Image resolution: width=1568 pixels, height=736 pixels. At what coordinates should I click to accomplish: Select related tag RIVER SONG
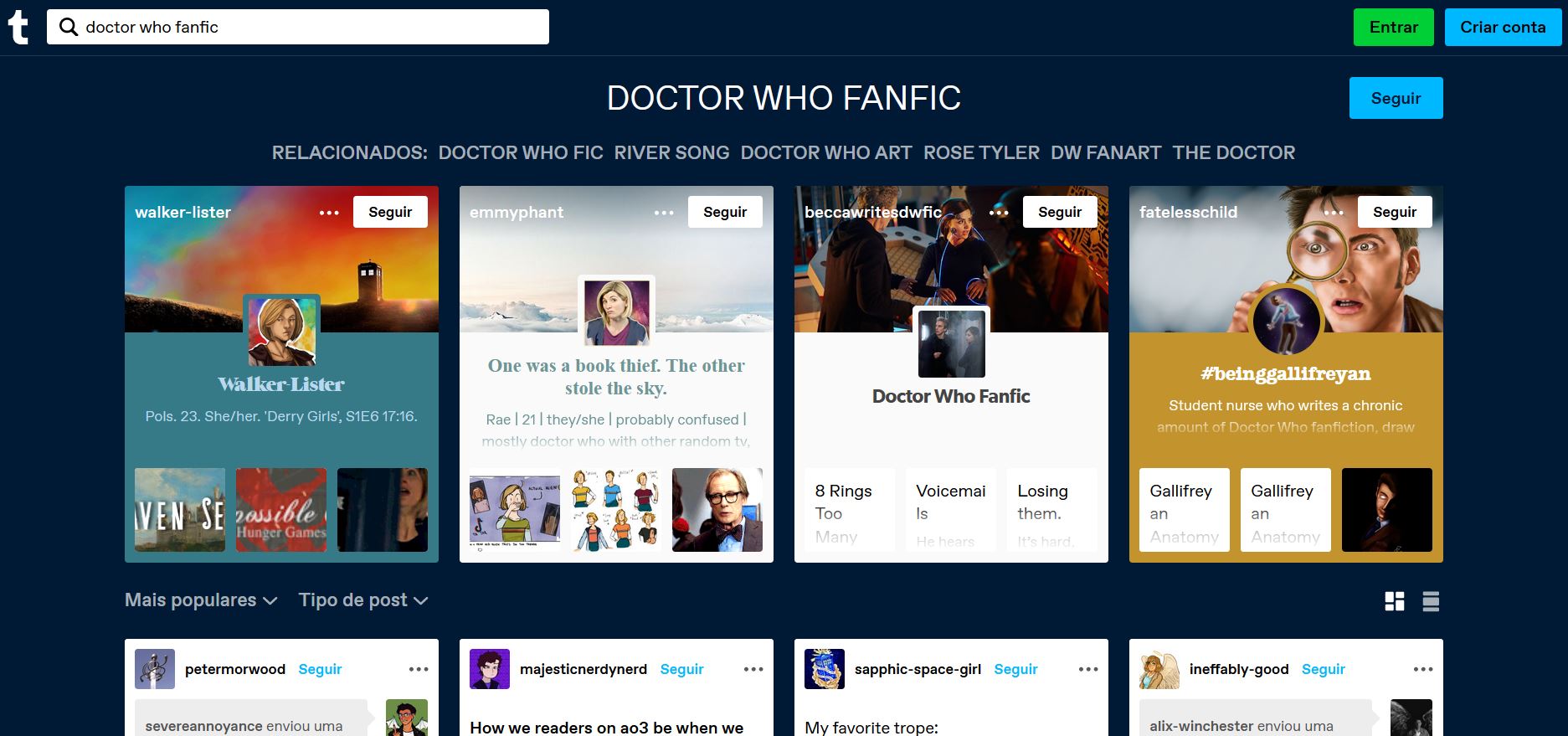tap(671, 152)
